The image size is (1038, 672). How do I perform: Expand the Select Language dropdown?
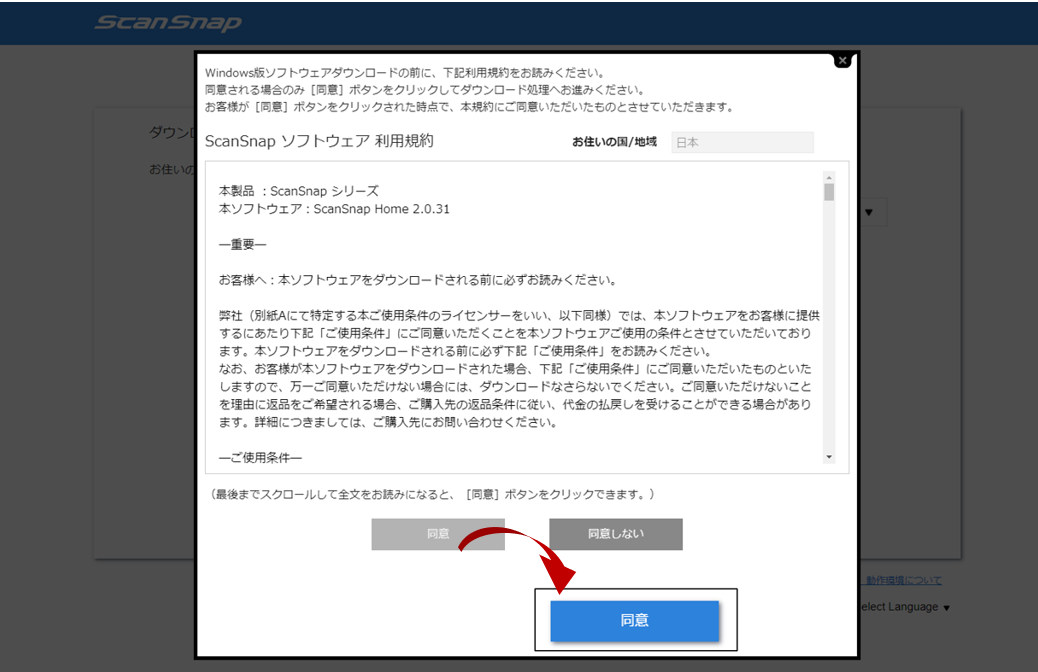[x=900, y=607]
